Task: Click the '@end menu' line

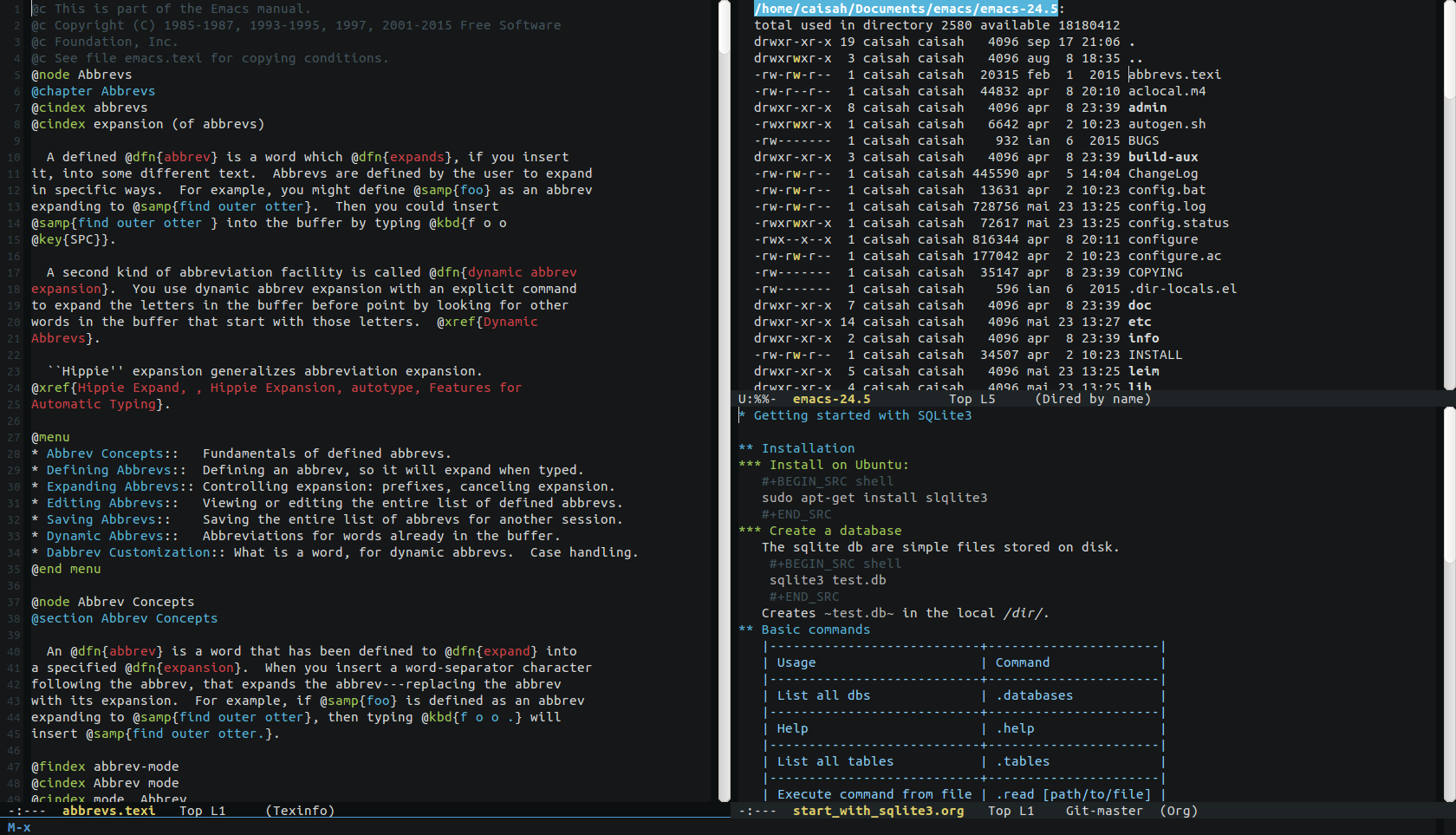Action: [66, 569]
